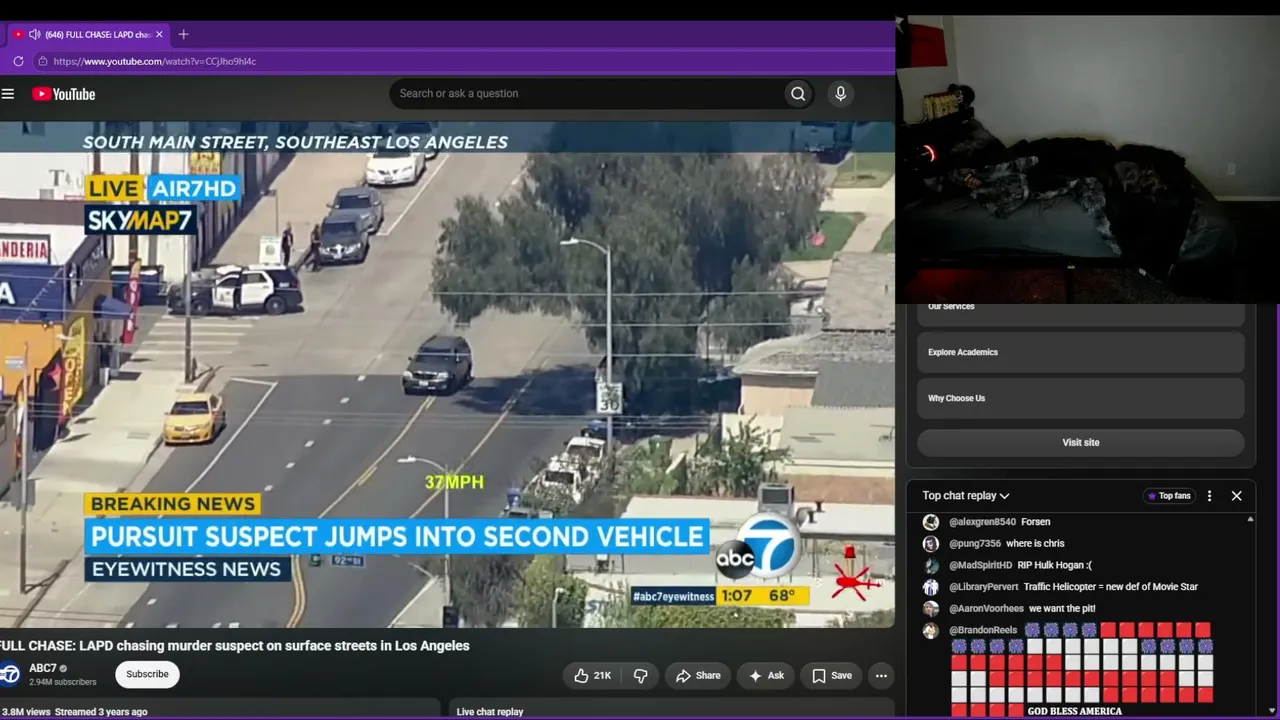This screenshot has width=1280, height=720.
Task: Open the Explore Academics ad link
Action: click(1081, 352)
